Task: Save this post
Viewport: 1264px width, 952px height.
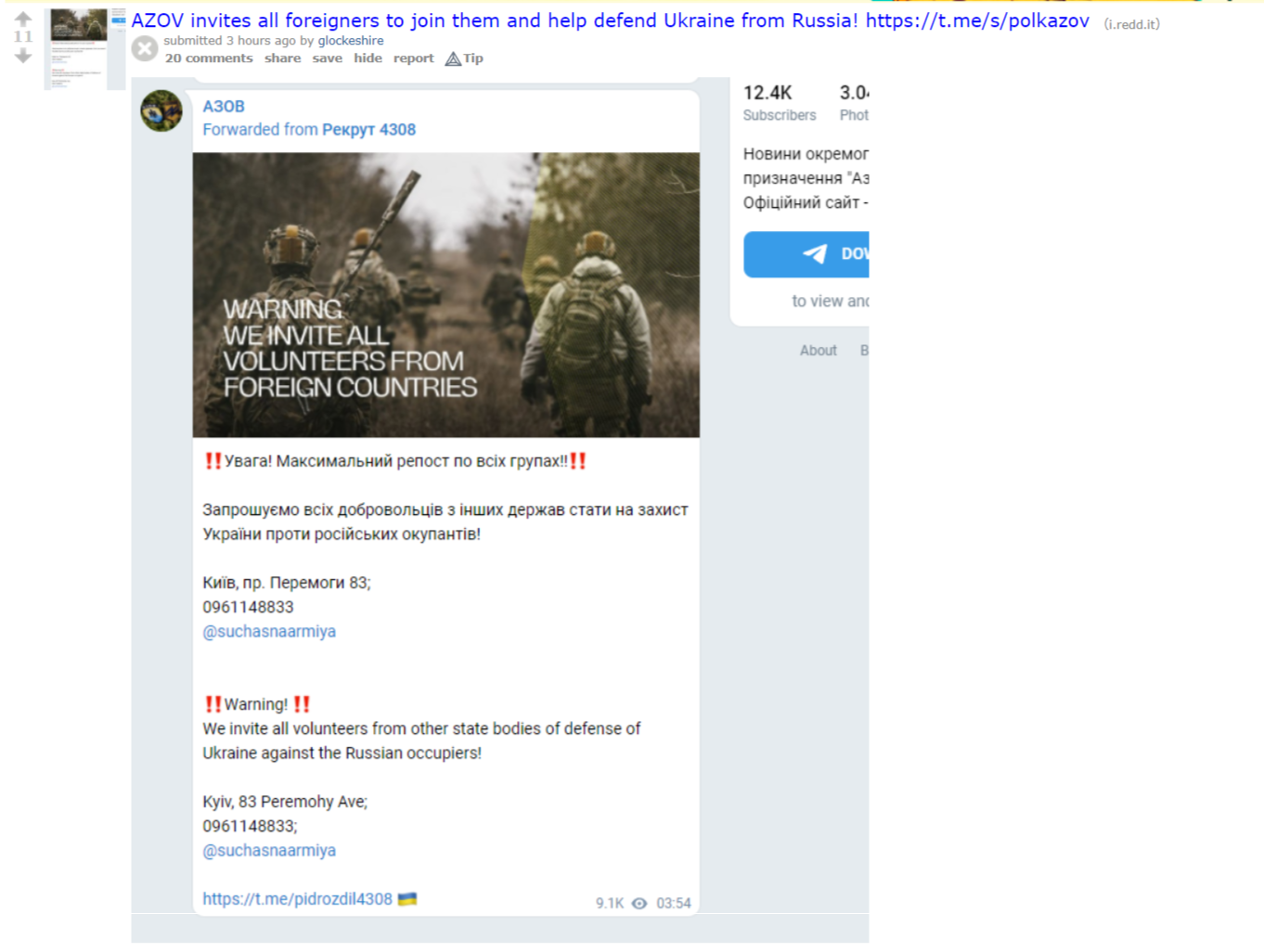Action: pos(327,58)
